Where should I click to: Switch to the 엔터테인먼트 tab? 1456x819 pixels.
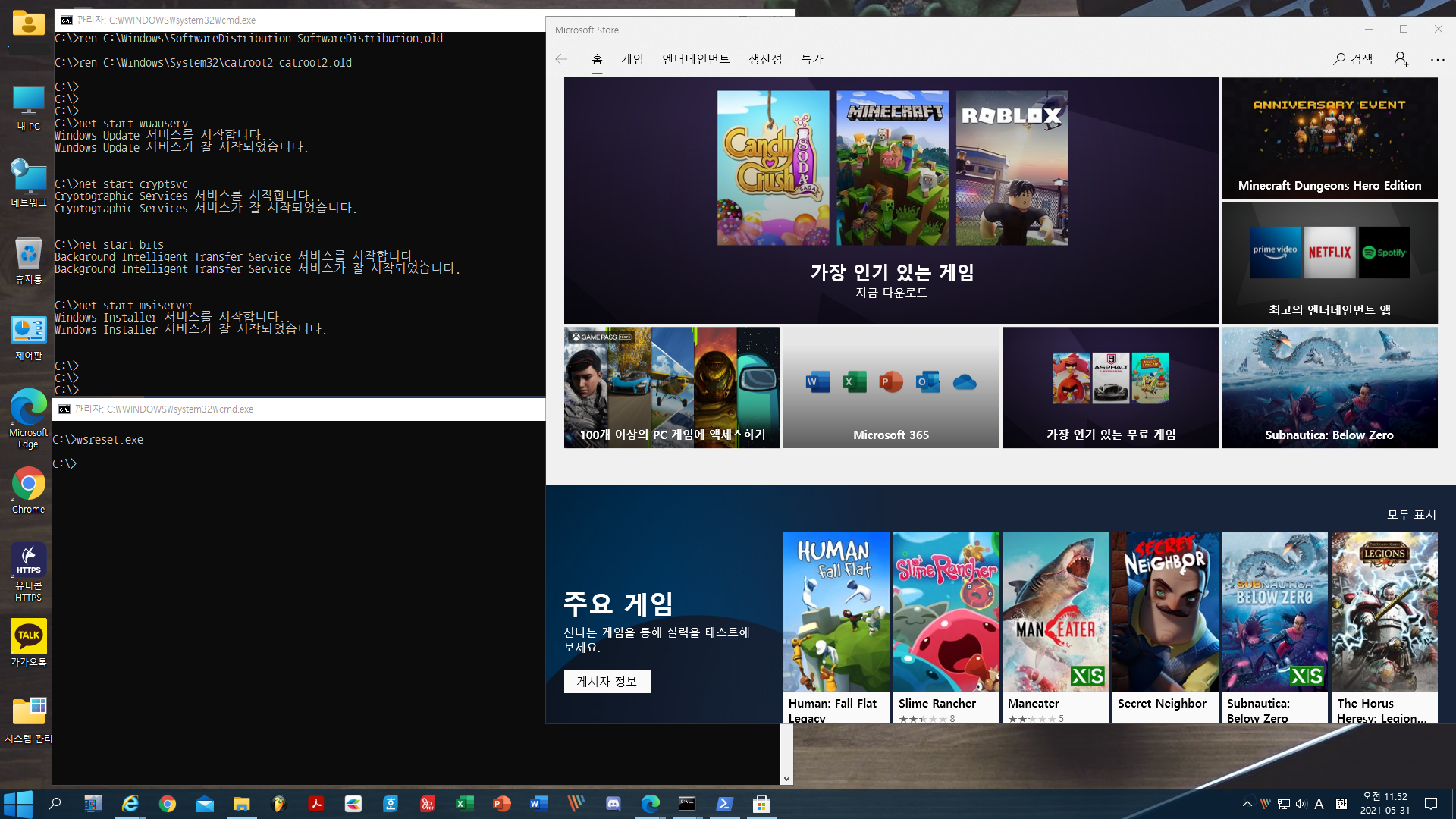click(696, 59)
